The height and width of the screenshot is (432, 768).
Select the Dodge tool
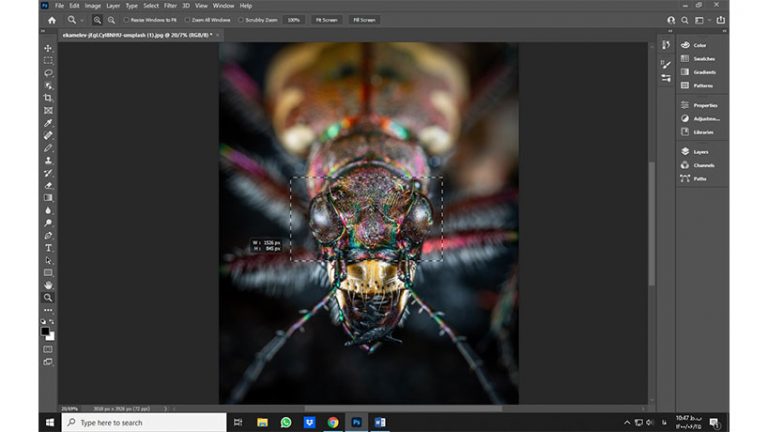click(x=48, y=223)
